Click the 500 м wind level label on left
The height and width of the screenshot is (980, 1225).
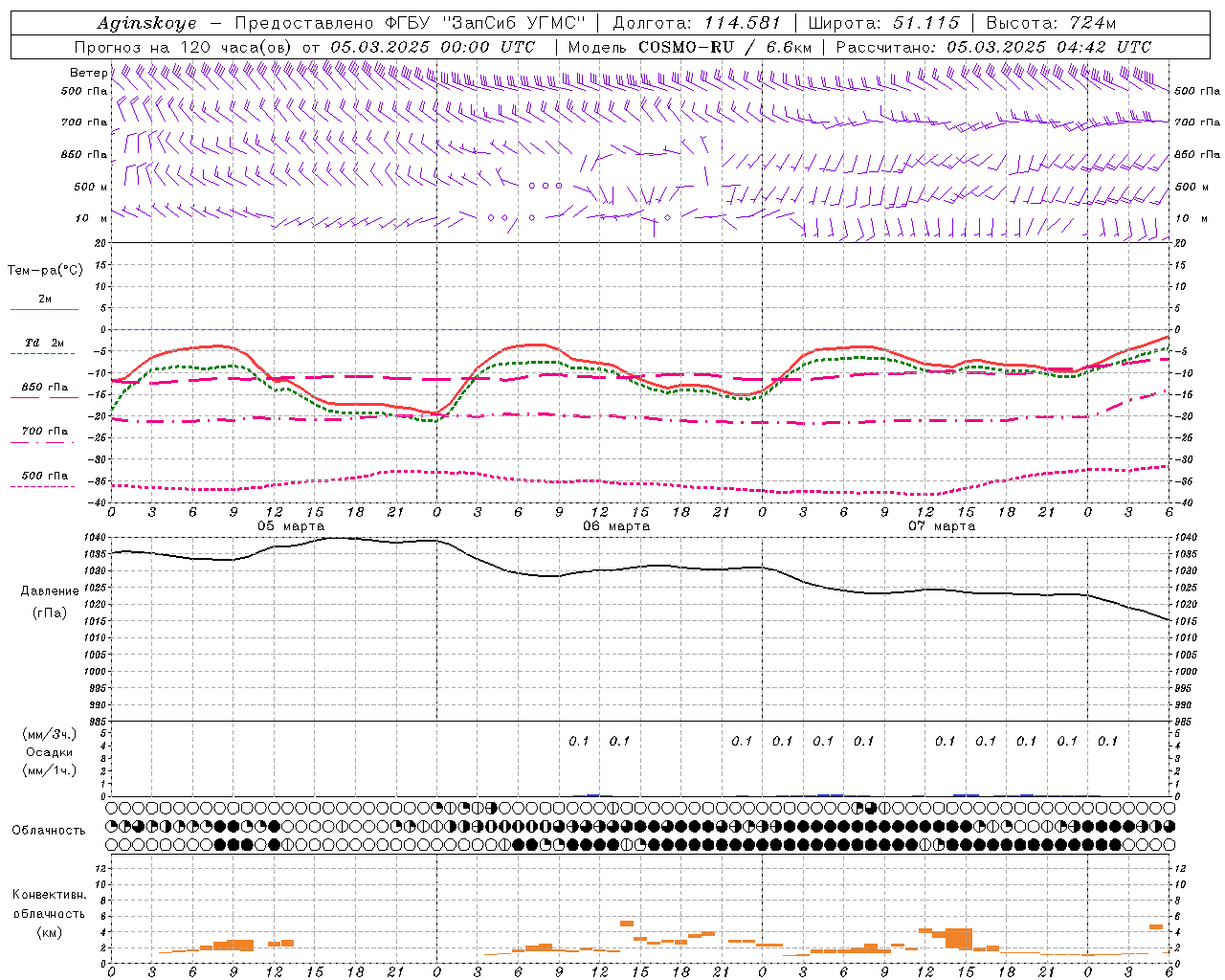click(91, 187)
